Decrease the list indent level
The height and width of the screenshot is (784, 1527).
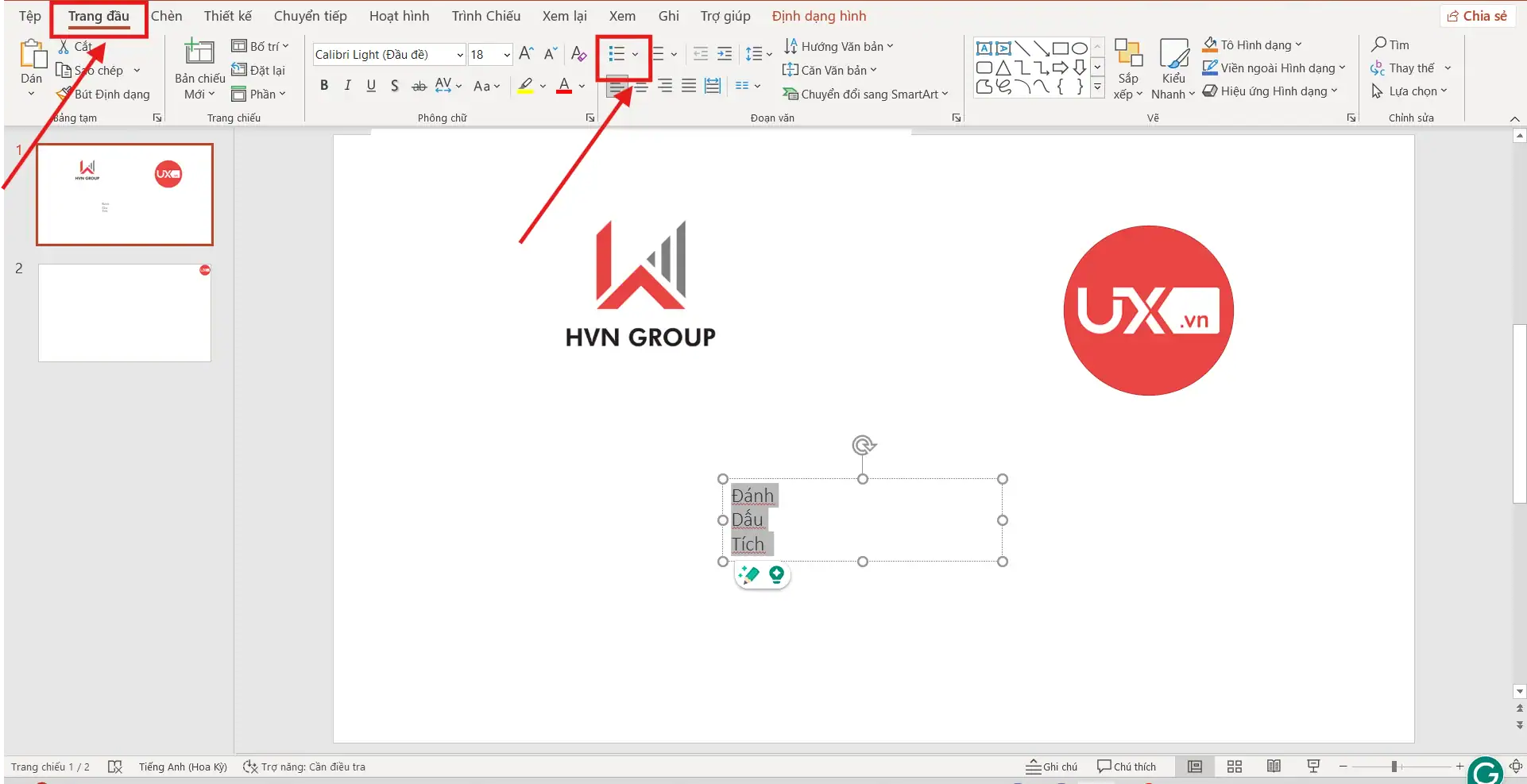pos(701,54)
